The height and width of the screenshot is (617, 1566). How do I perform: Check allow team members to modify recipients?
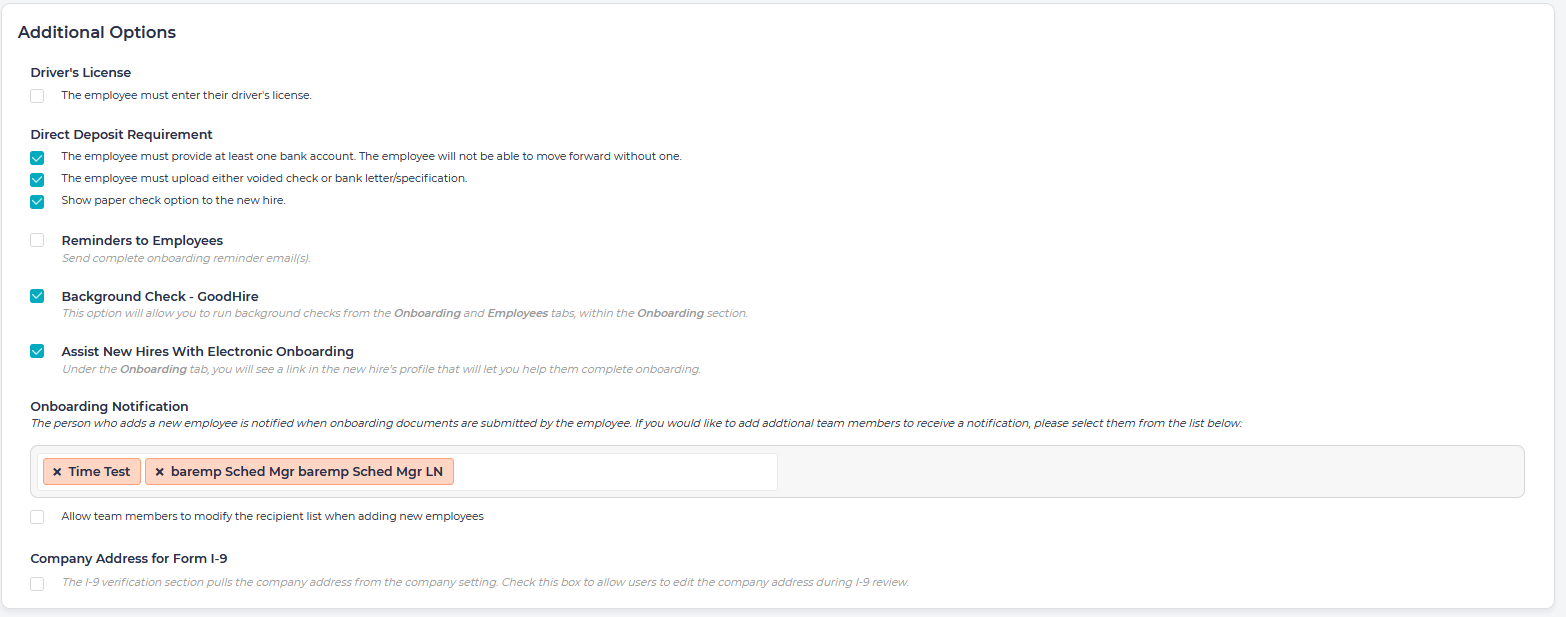[x=37, y=517]
